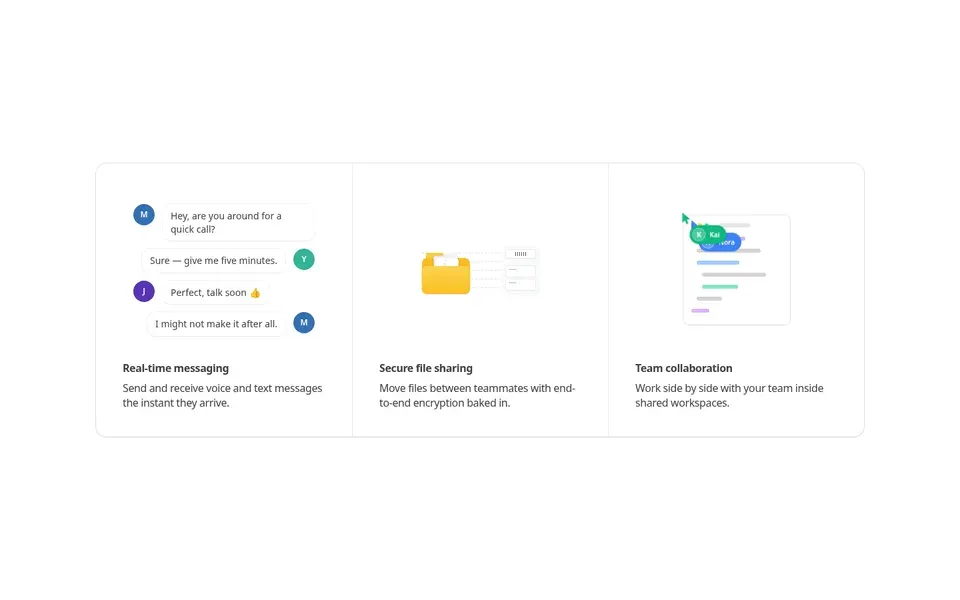The width and height of the screenshot is (960, 600).
Task: Click the 'I might not make it' message
Action: point(216,324)
